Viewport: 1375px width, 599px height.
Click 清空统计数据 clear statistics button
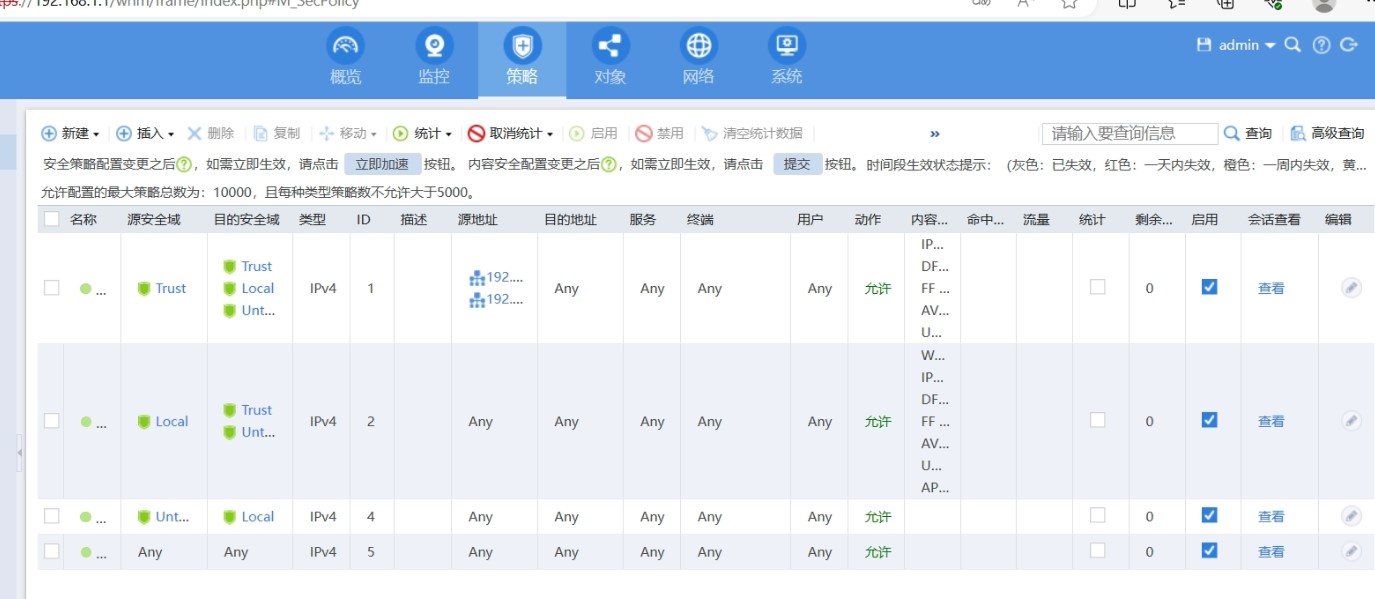[752, 133]
